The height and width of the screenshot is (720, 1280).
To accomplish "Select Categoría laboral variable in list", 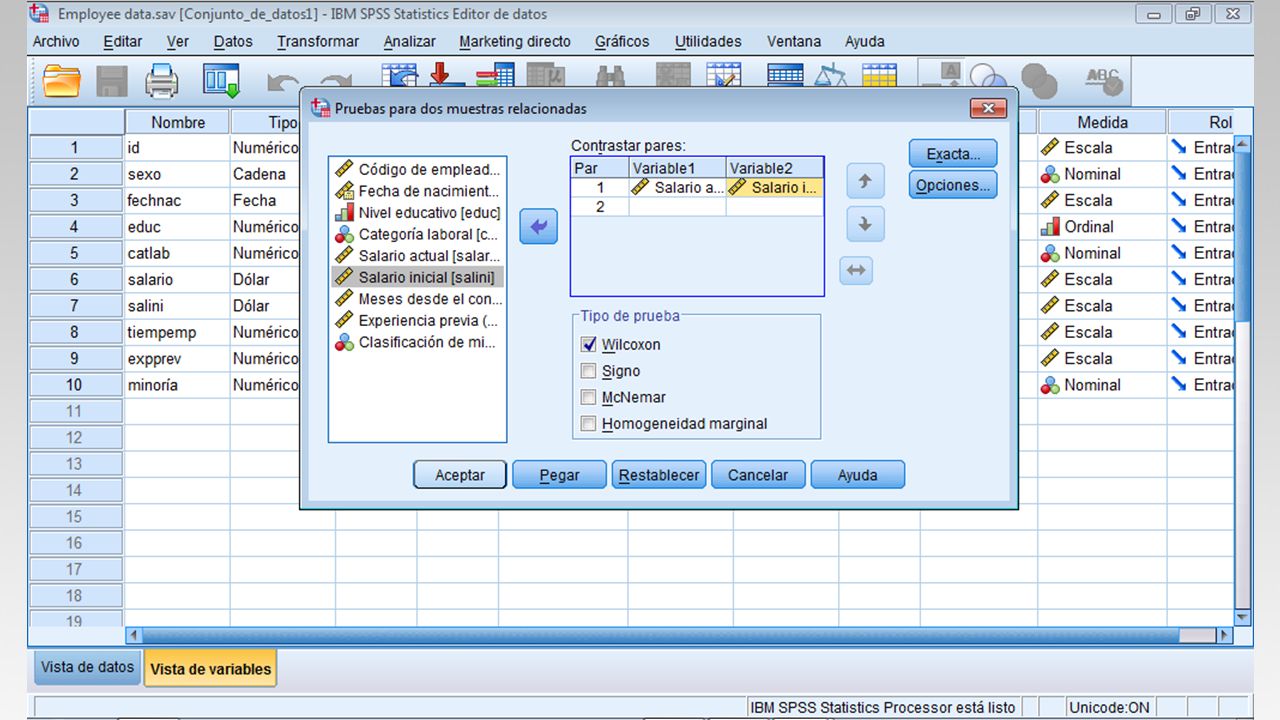I will (x=418, y=234).
